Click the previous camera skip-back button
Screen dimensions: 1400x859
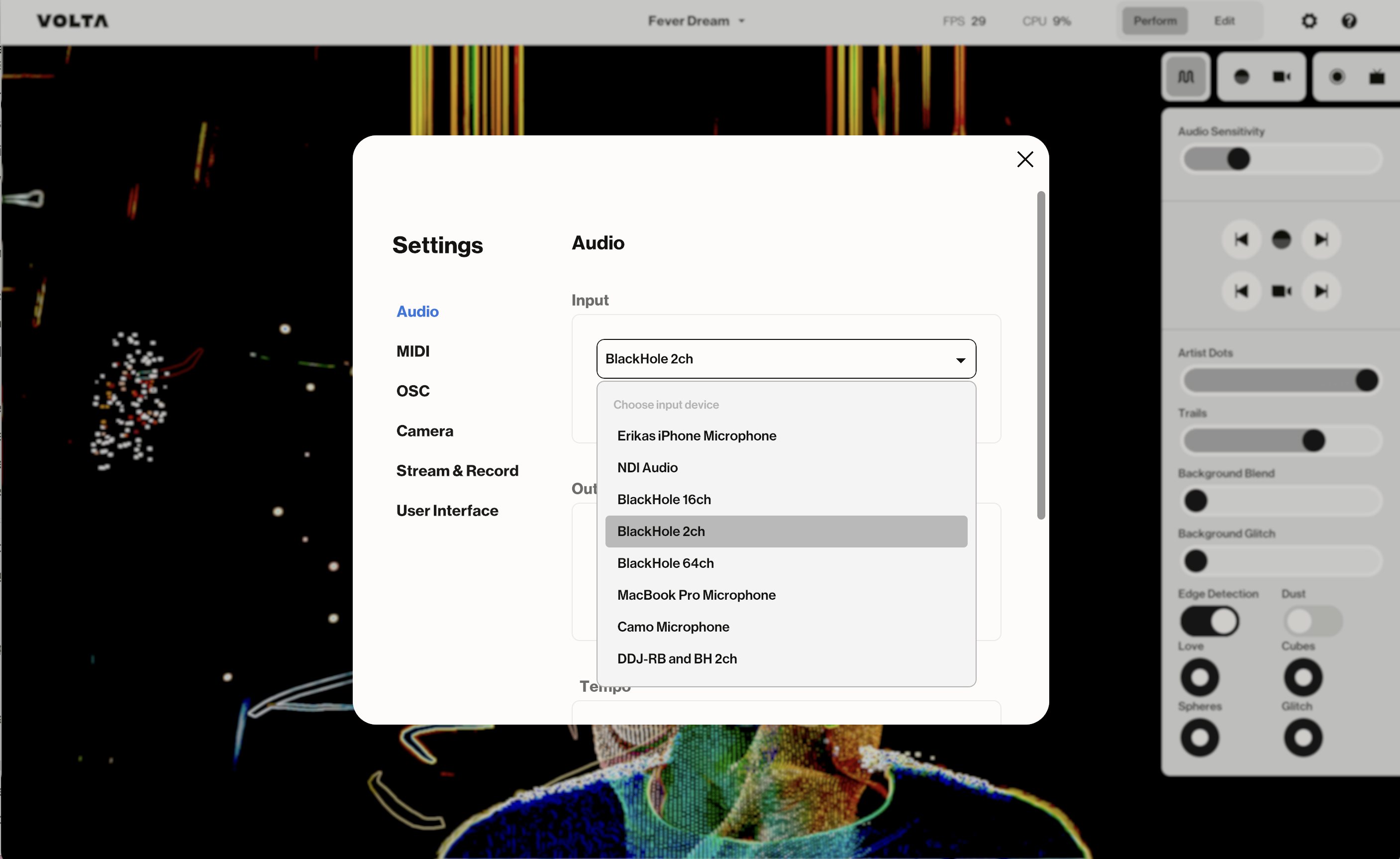[x=1241, y=291]
